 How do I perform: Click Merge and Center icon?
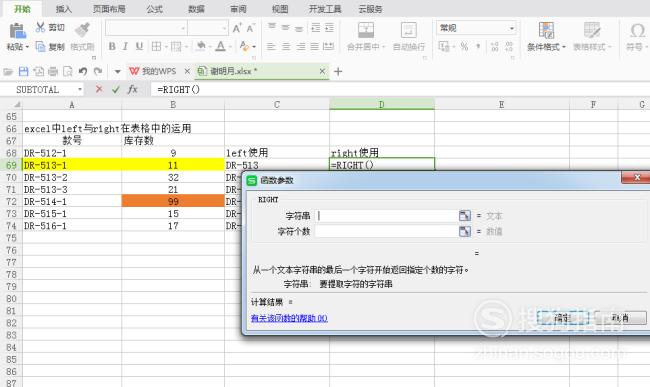[366, 31]
